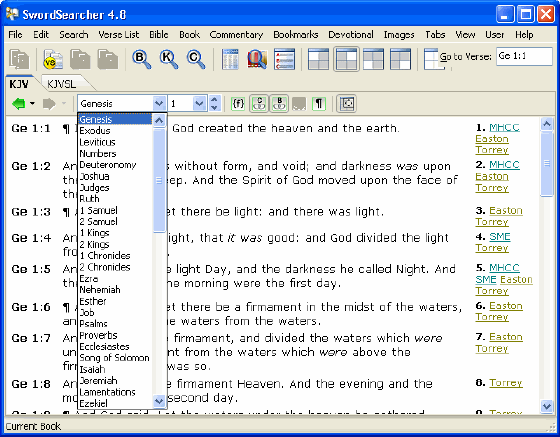Click the chapter up stepper arrow
The height and width of the screenshot is (437, 560).
click(x=214, y=100)
